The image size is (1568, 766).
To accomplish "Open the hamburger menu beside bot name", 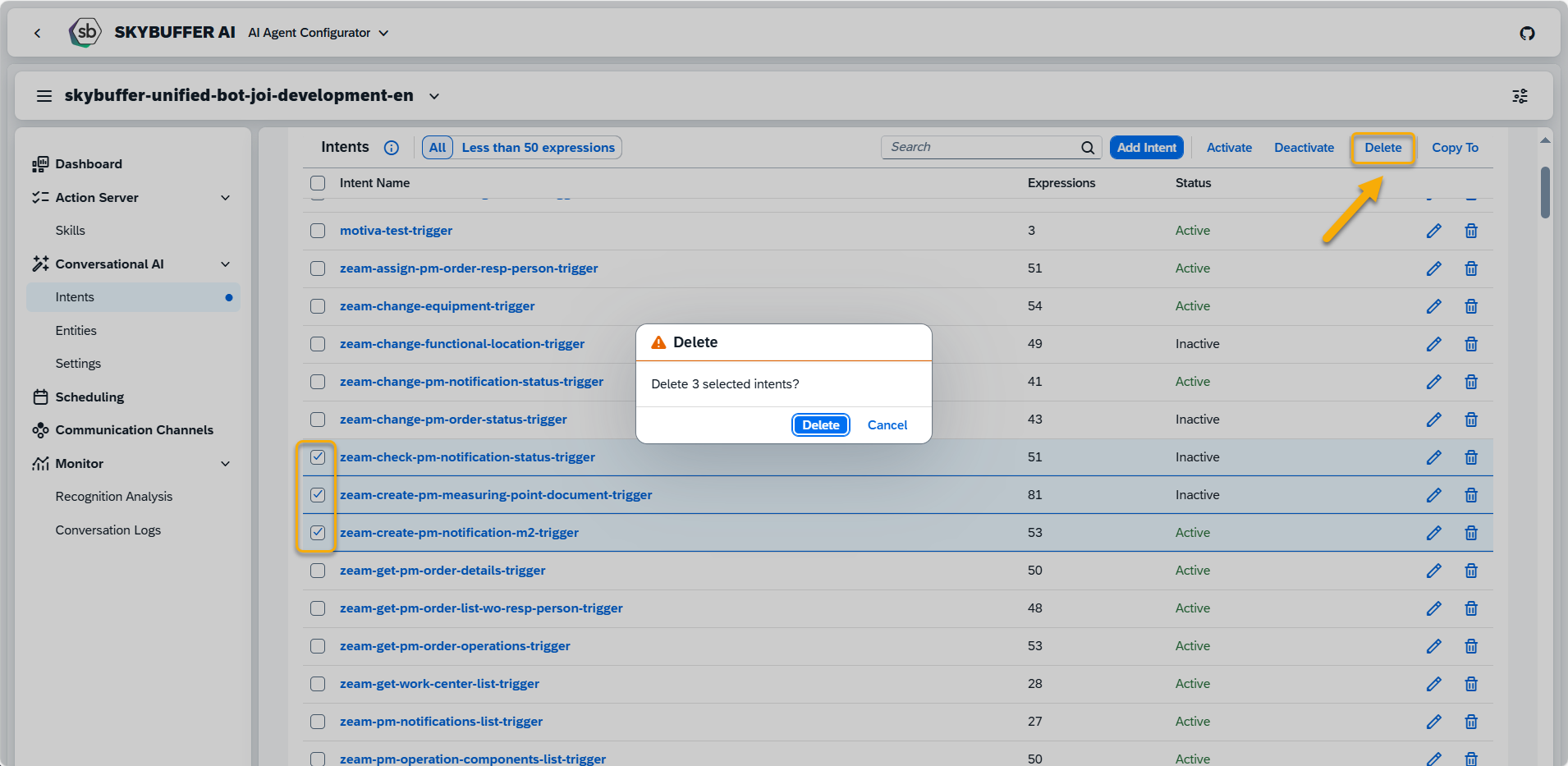I will (44, 96).
